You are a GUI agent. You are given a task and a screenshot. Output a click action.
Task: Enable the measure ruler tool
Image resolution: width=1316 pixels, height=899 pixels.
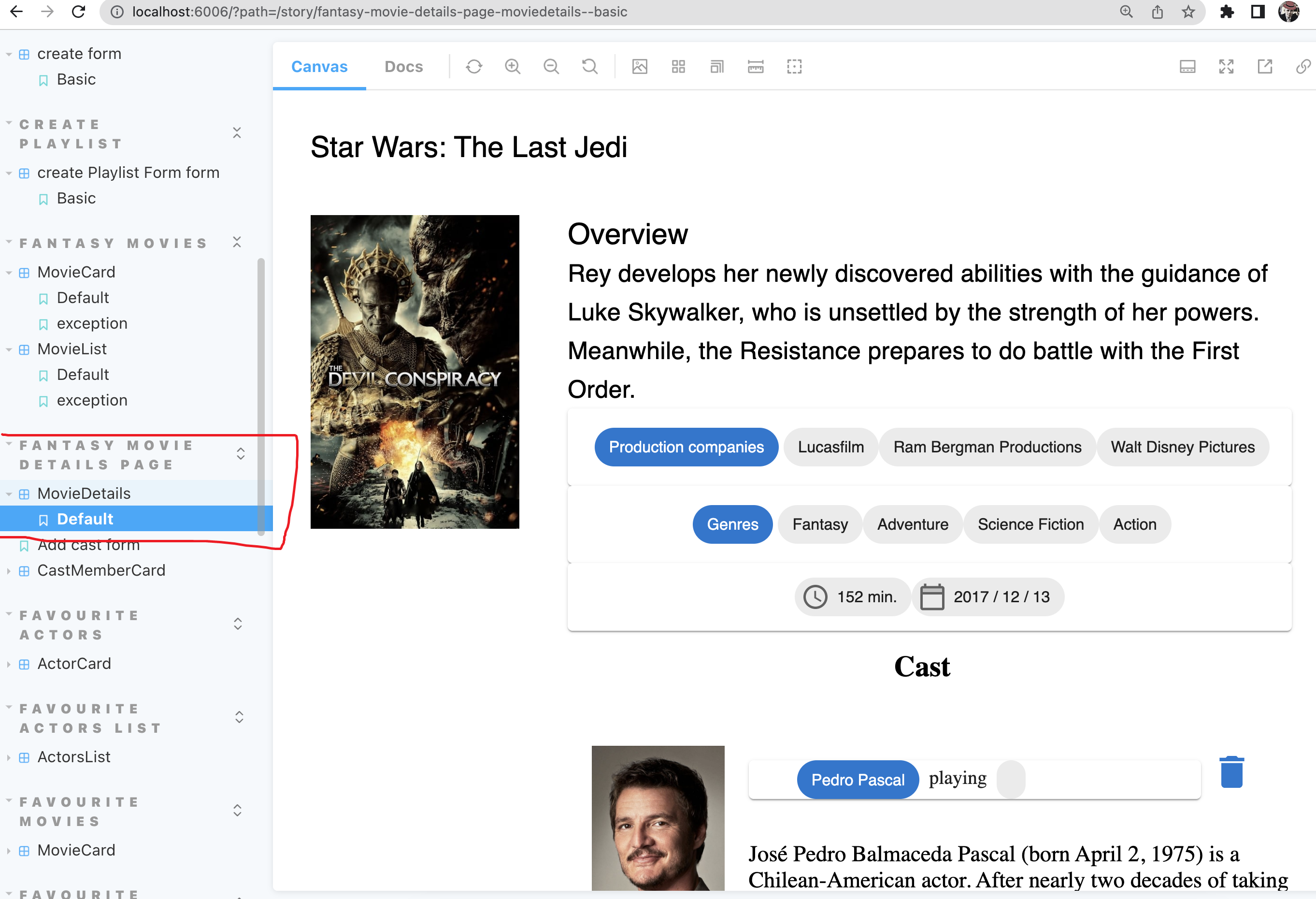coord(756,67)
